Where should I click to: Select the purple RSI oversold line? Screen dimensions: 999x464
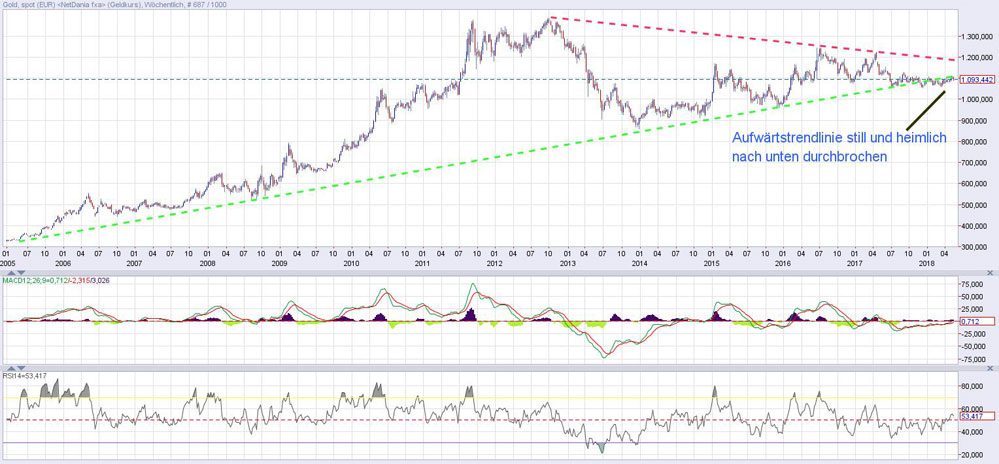coord(300,443)
